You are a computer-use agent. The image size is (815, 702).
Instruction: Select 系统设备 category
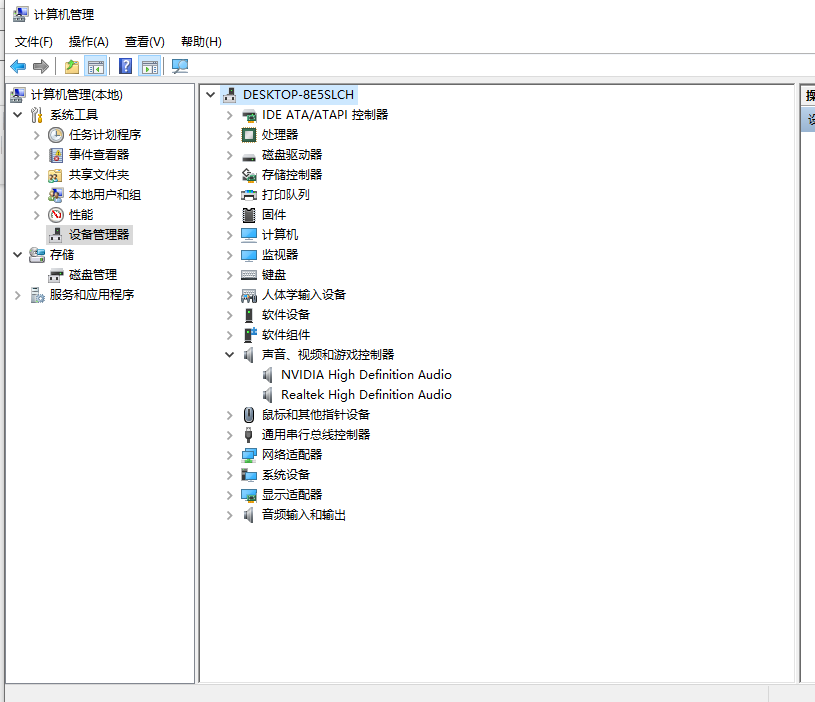pyautogui.click(x=286, y=475)
